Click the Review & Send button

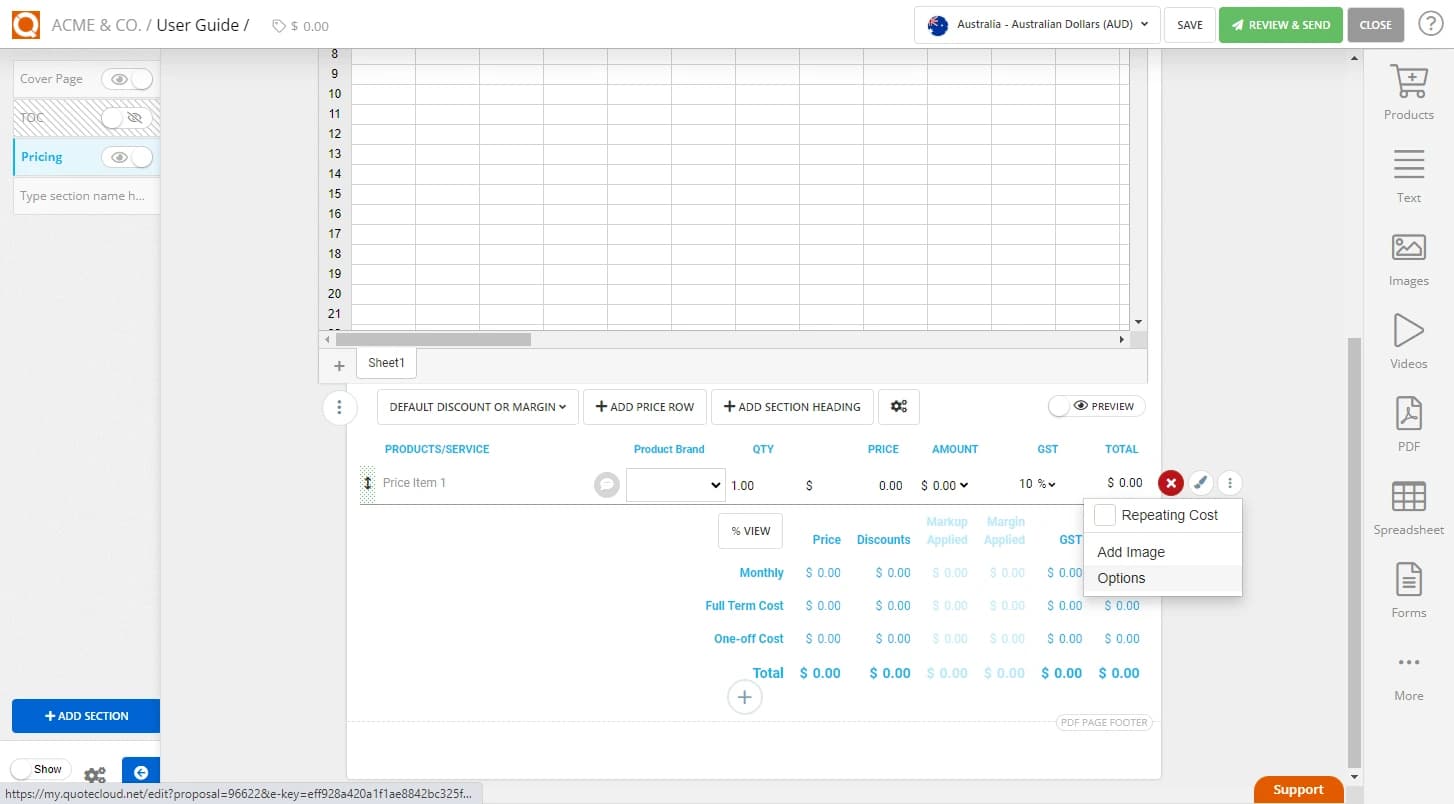tap(1280, 24)
